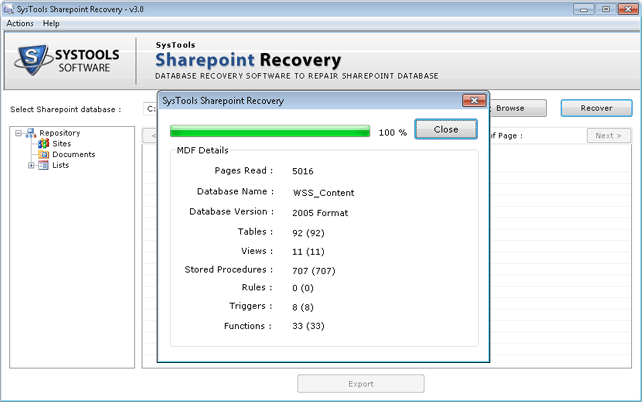Collapse the Repository tree node
This screenshot has width=642, height=402.
point(18,133)
